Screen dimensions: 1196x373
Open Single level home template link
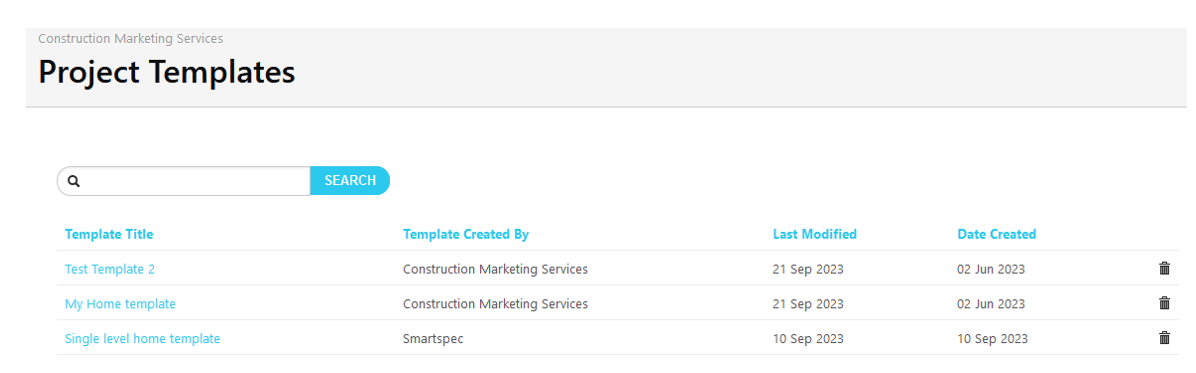143,339
